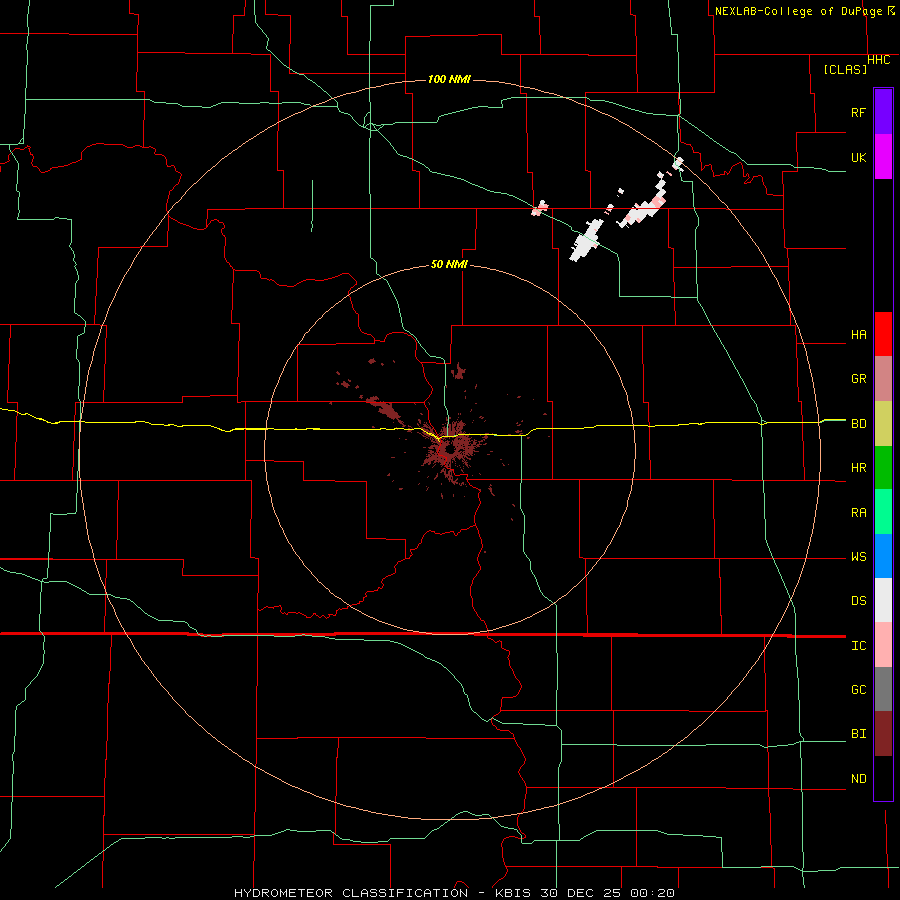This screenshot has width=900, height=900.
Task: Click the white dry snow echo northeast
Action: pyautogui.click(x=584, y=242)
